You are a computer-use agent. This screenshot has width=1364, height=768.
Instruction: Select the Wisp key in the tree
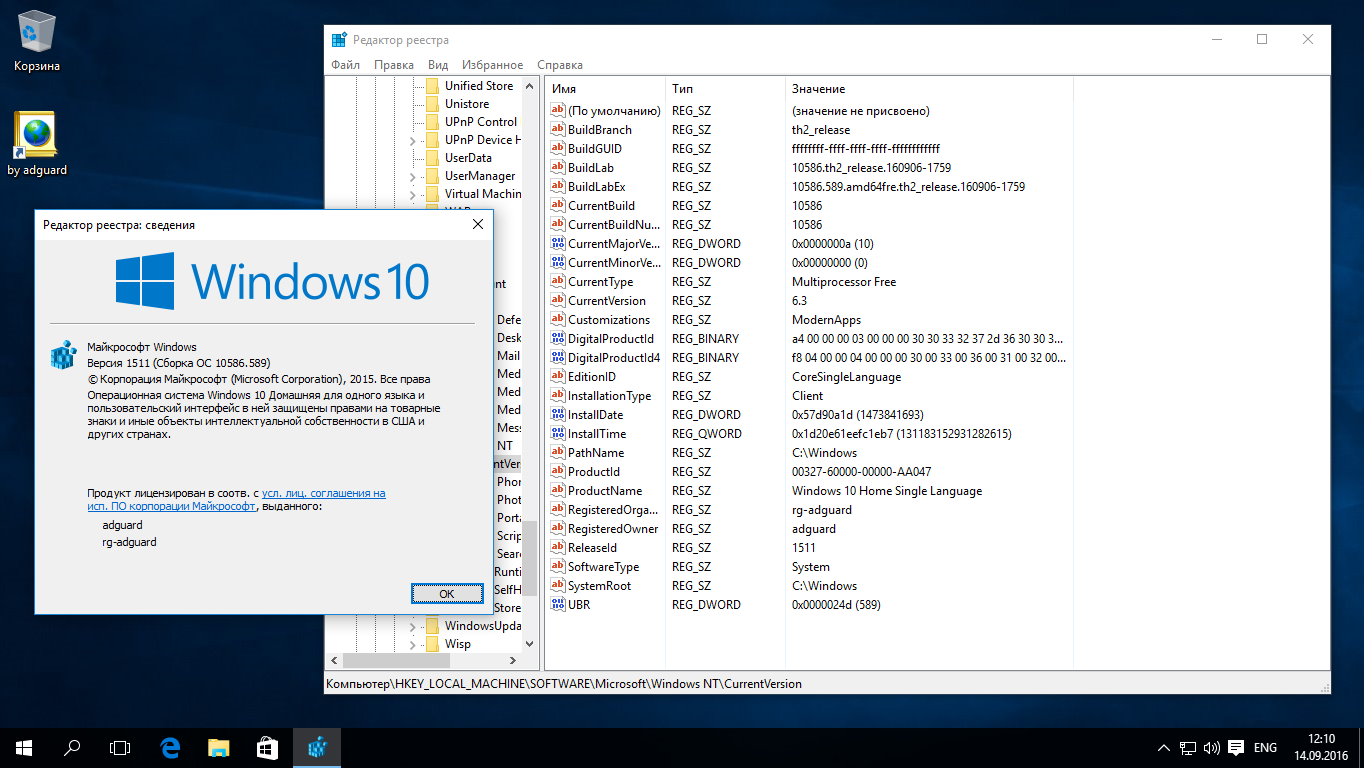point(458,644)
